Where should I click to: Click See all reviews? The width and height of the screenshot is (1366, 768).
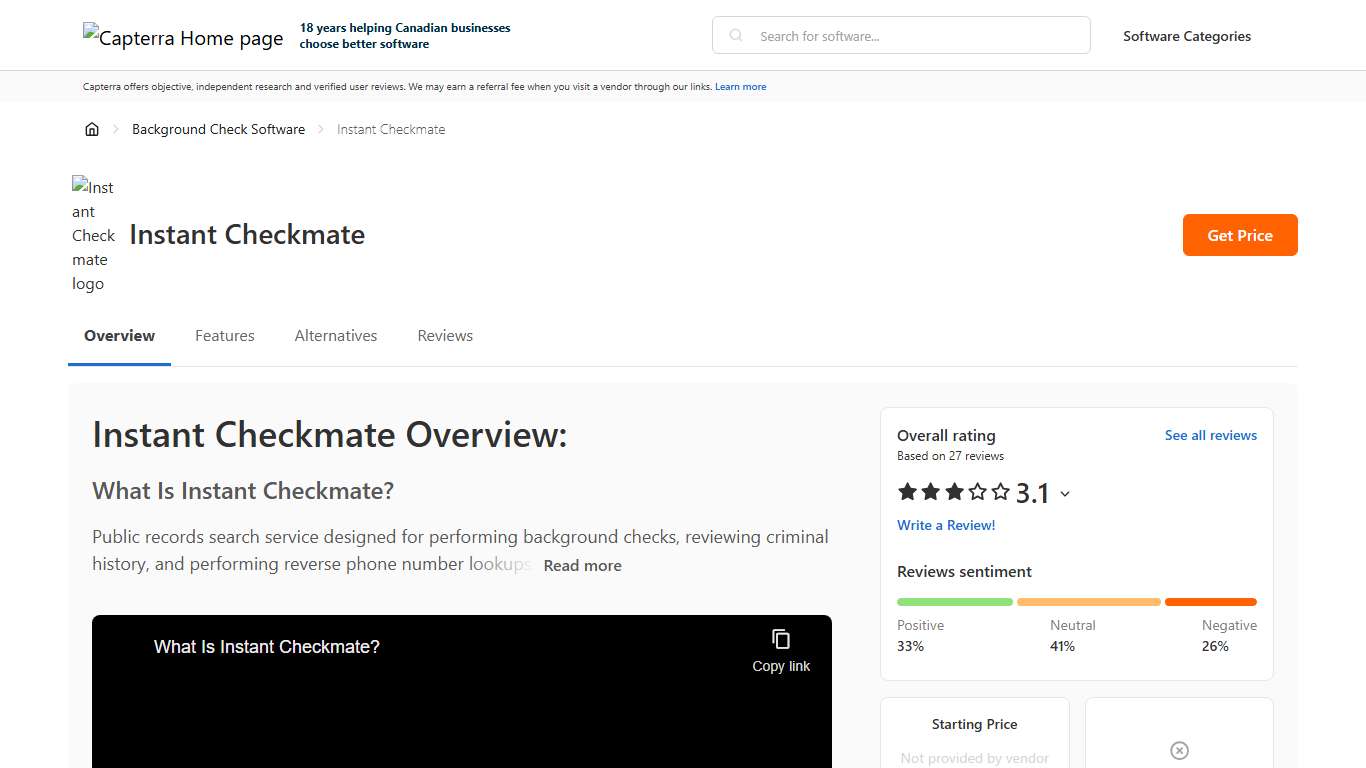coord(1211,435)
